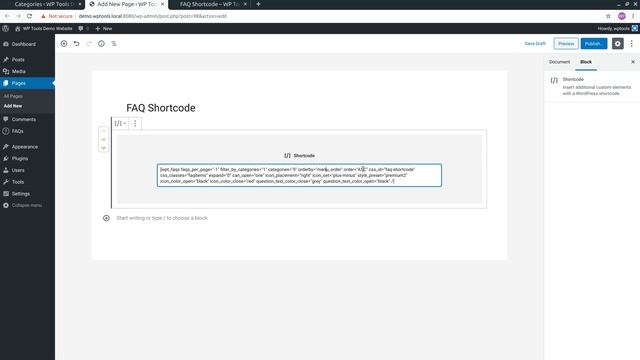
Task: Collapse the admin sidebar menu
Action: pos(27,205)
